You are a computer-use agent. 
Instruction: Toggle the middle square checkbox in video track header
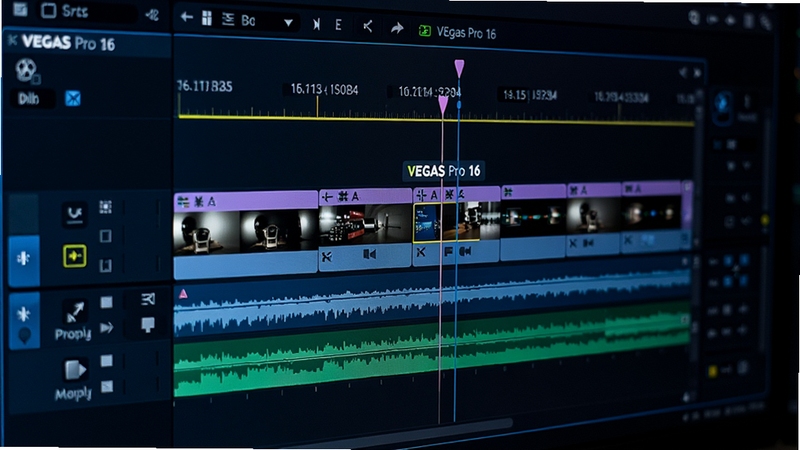[106, 236]
